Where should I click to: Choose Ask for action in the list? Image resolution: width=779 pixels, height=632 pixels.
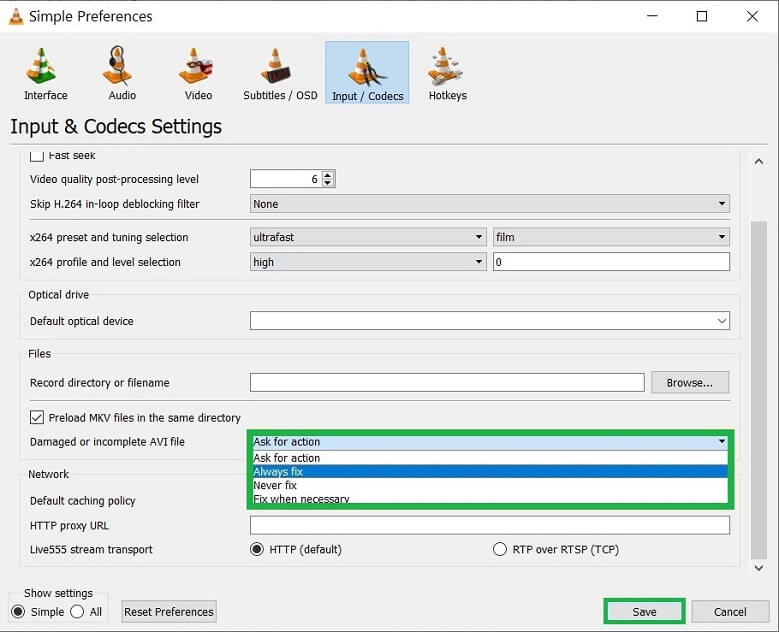point(490,458)
